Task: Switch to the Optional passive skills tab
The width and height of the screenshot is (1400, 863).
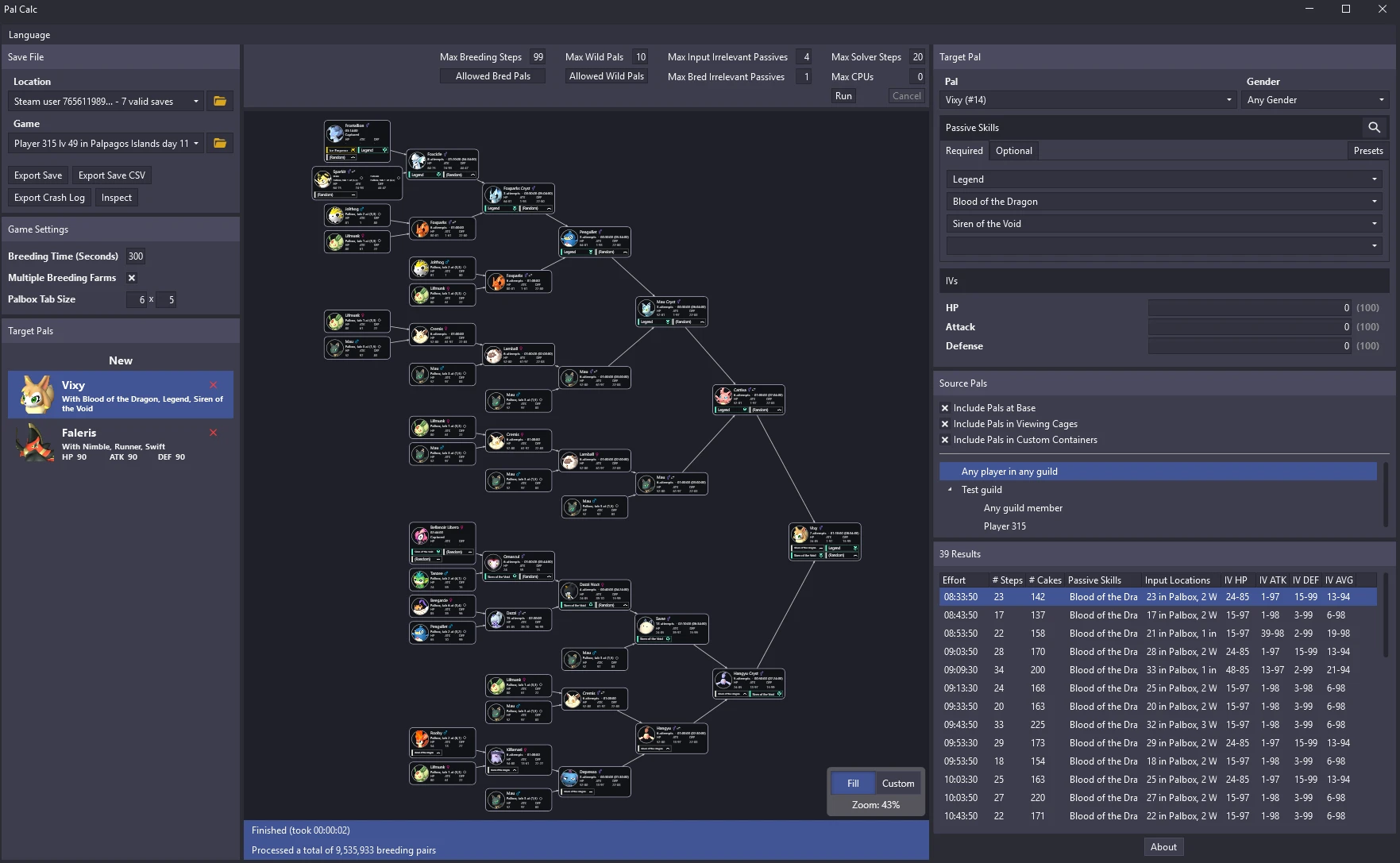Action: coord(1014,151)
